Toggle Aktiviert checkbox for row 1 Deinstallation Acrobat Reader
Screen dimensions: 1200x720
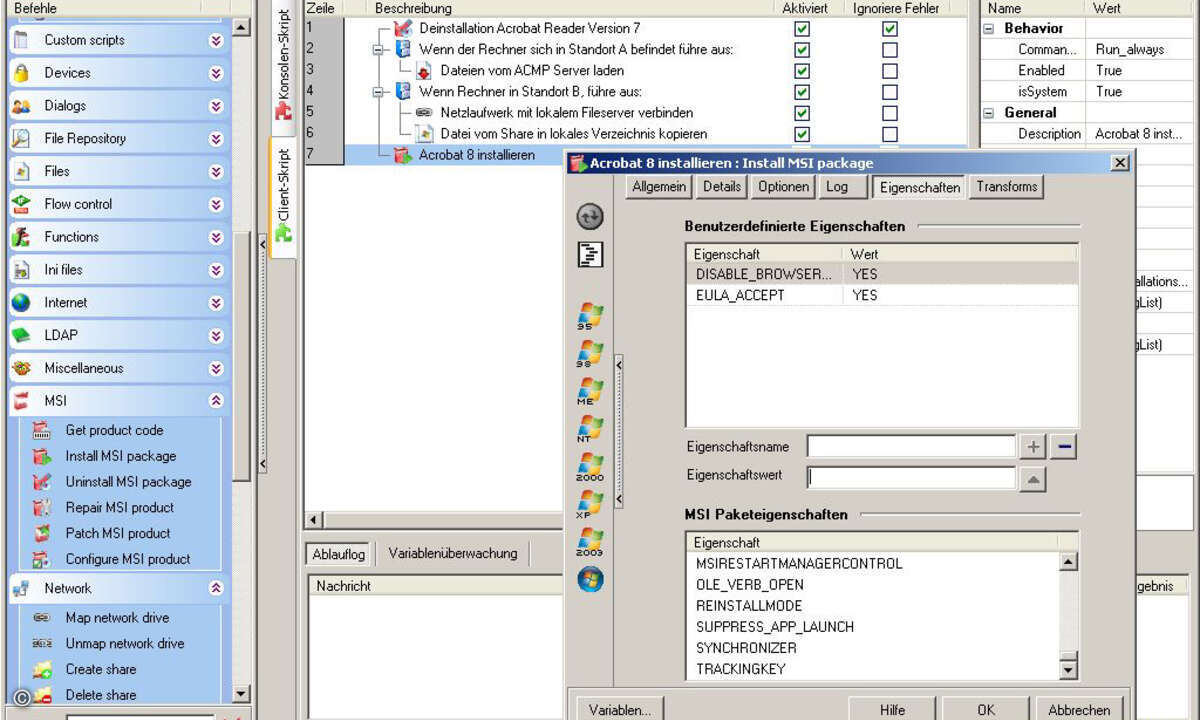tap(802, 29)
